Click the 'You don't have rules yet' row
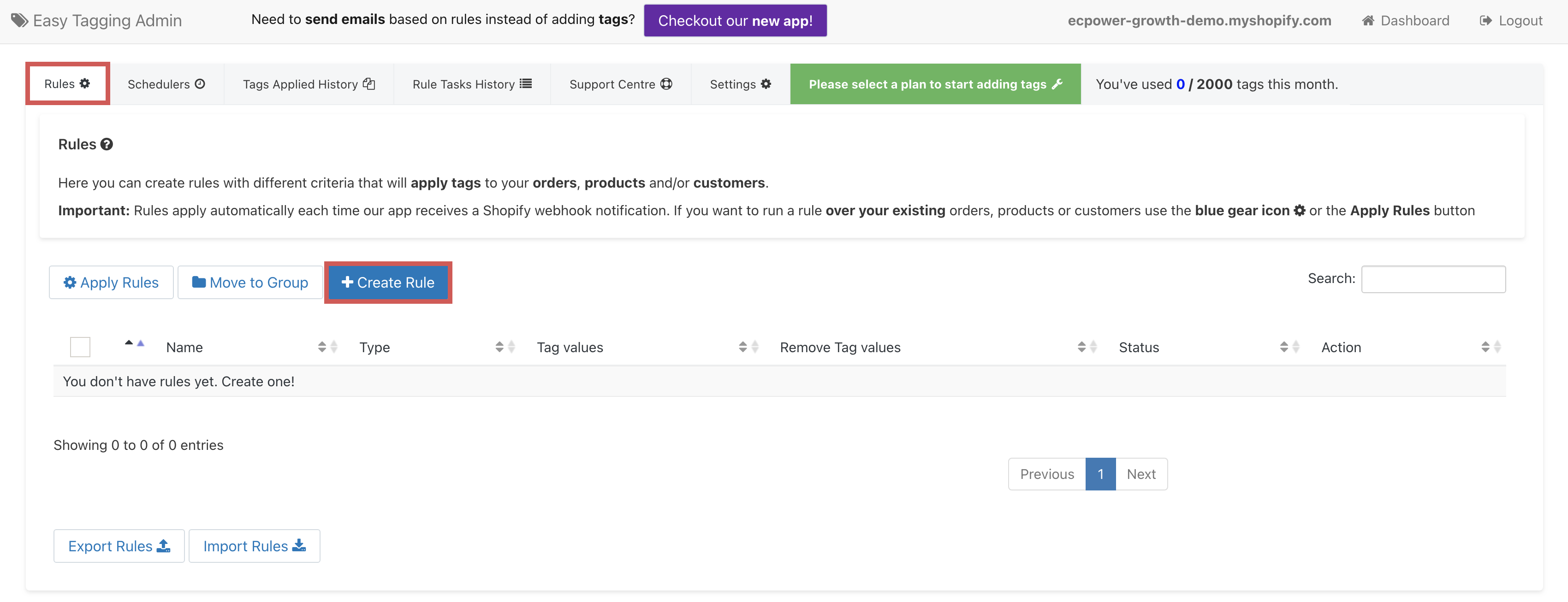 [780, 382]
